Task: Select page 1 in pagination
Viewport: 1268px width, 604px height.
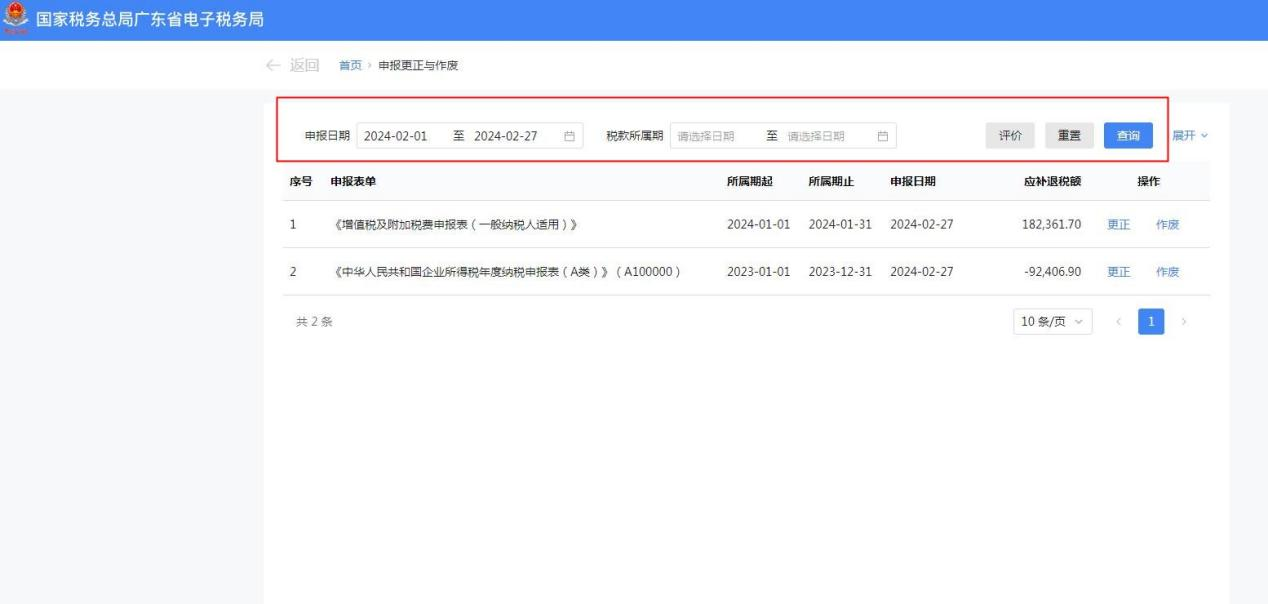Action: [1152, 321]
